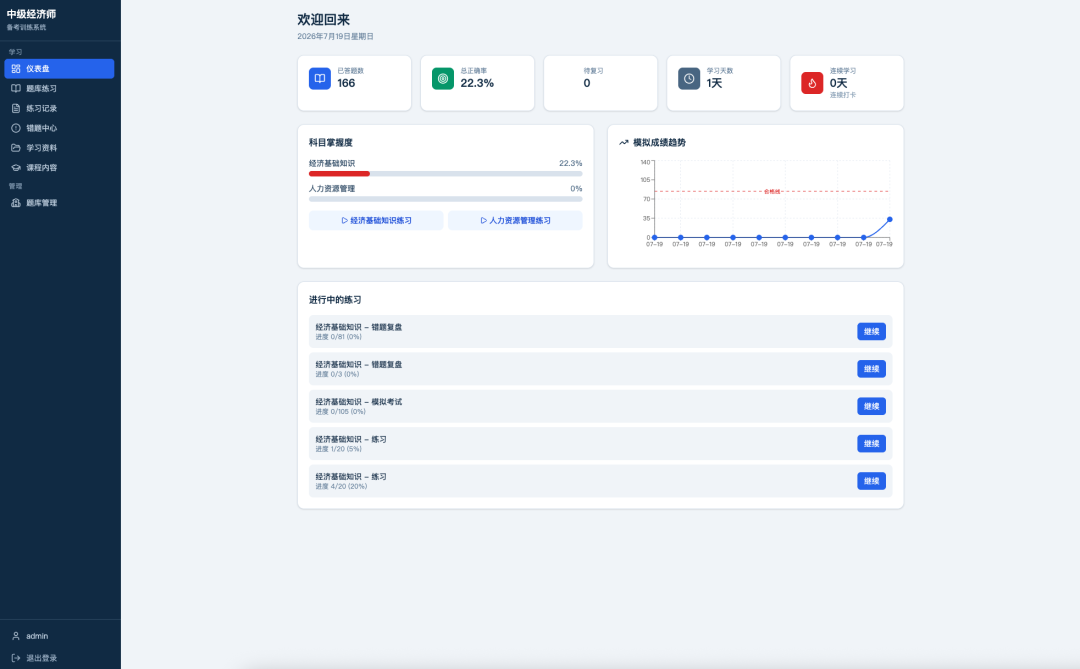Click the 课程内容 graduation cap icon
The image size is (1080, 669).
tap(16, 167)
